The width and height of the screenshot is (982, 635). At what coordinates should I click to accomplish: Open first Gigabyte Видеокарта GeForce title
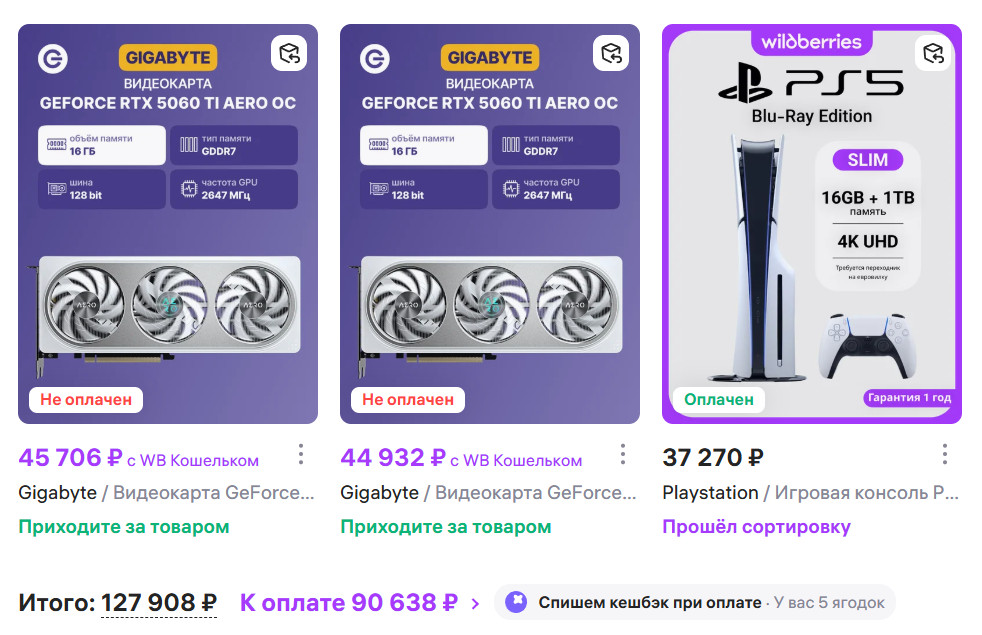[166, 493]
